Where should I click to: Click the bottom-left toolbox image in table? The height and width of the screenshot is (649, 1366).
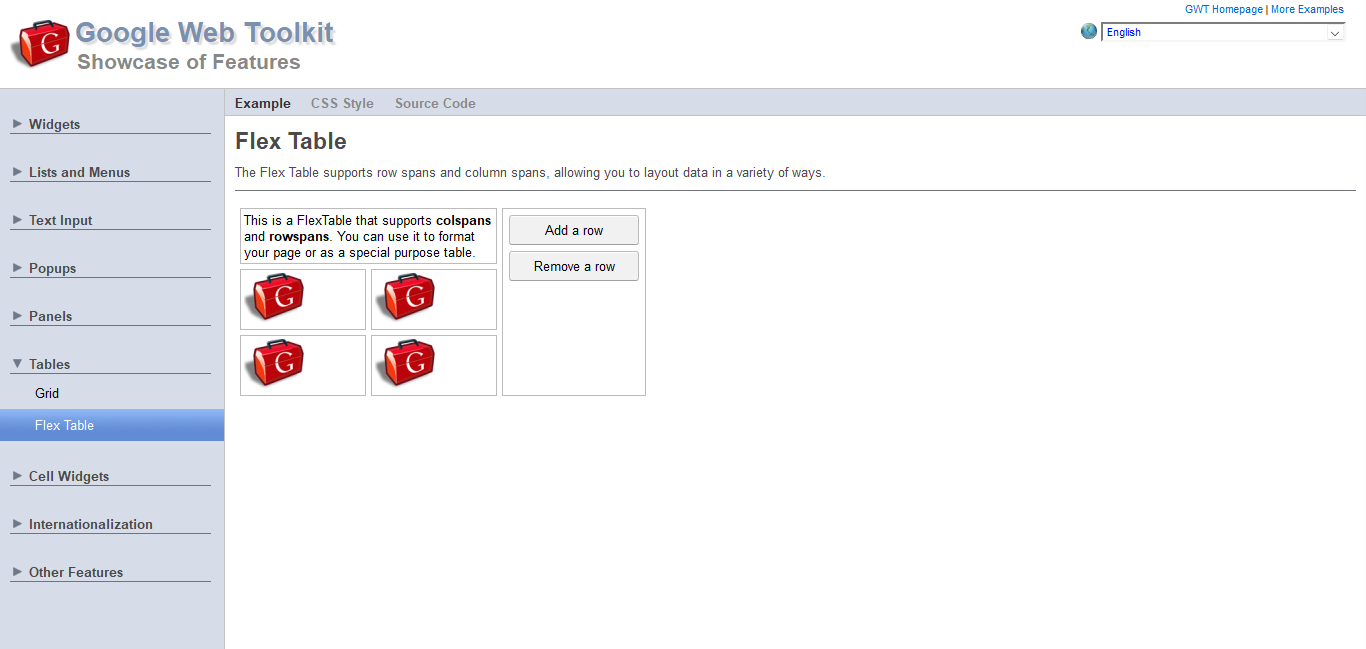[274, 364]
